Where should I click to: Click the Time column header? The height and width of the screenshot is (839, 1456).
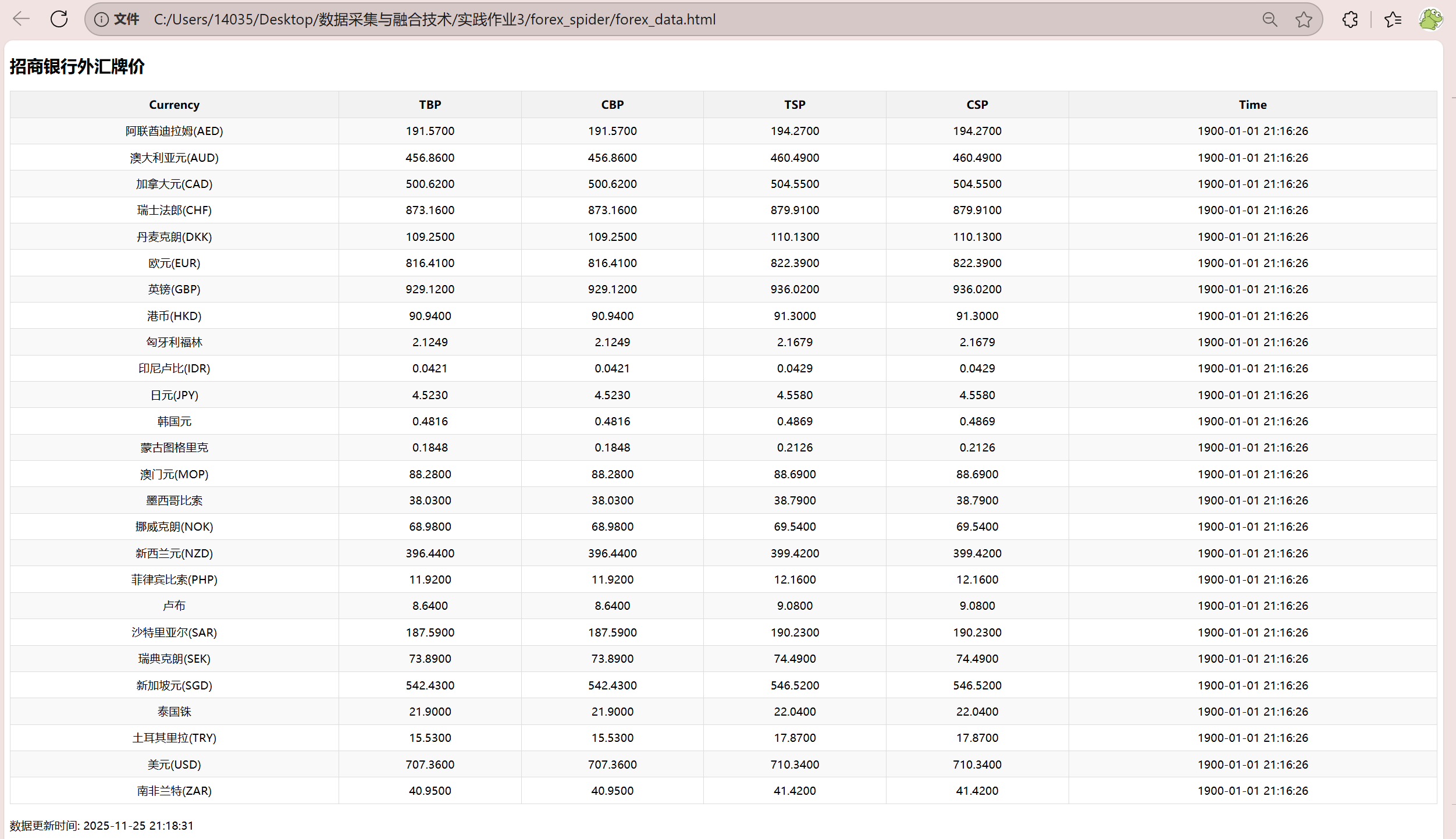[1252, 105]
